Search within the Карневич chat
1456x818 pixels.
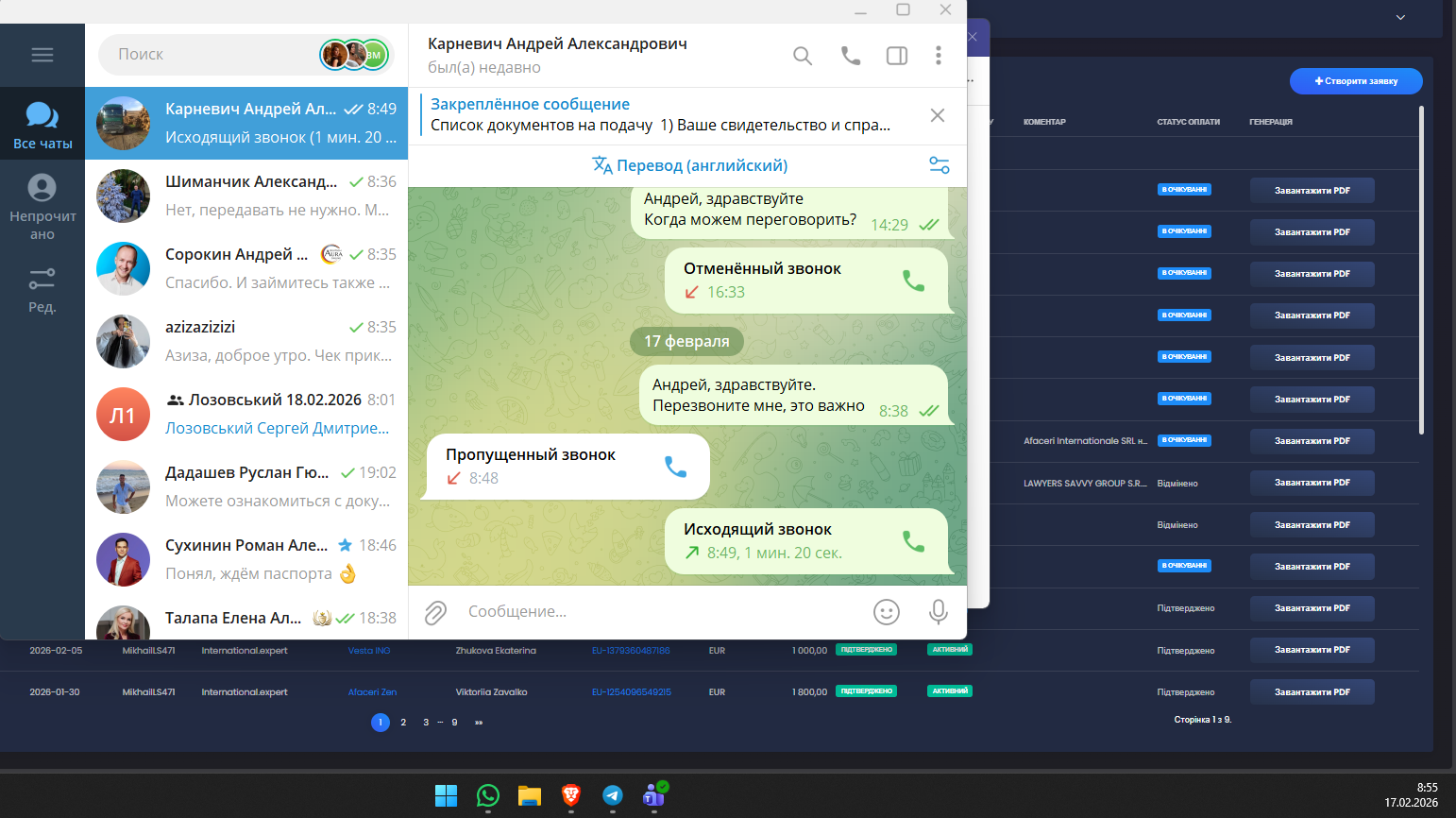click(803, 56)
